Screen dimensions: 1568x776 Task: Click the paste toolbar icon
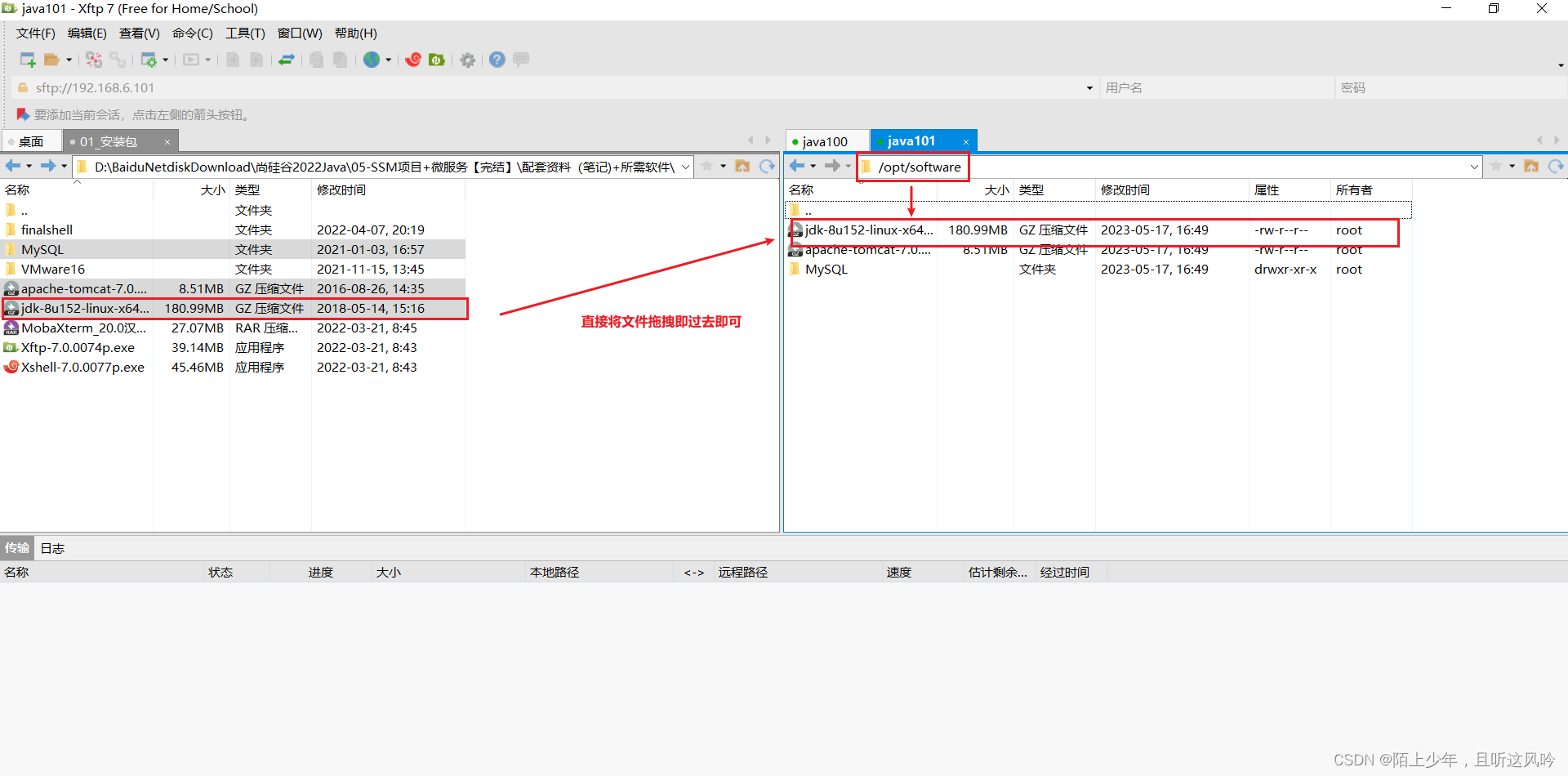click(341, 60)
